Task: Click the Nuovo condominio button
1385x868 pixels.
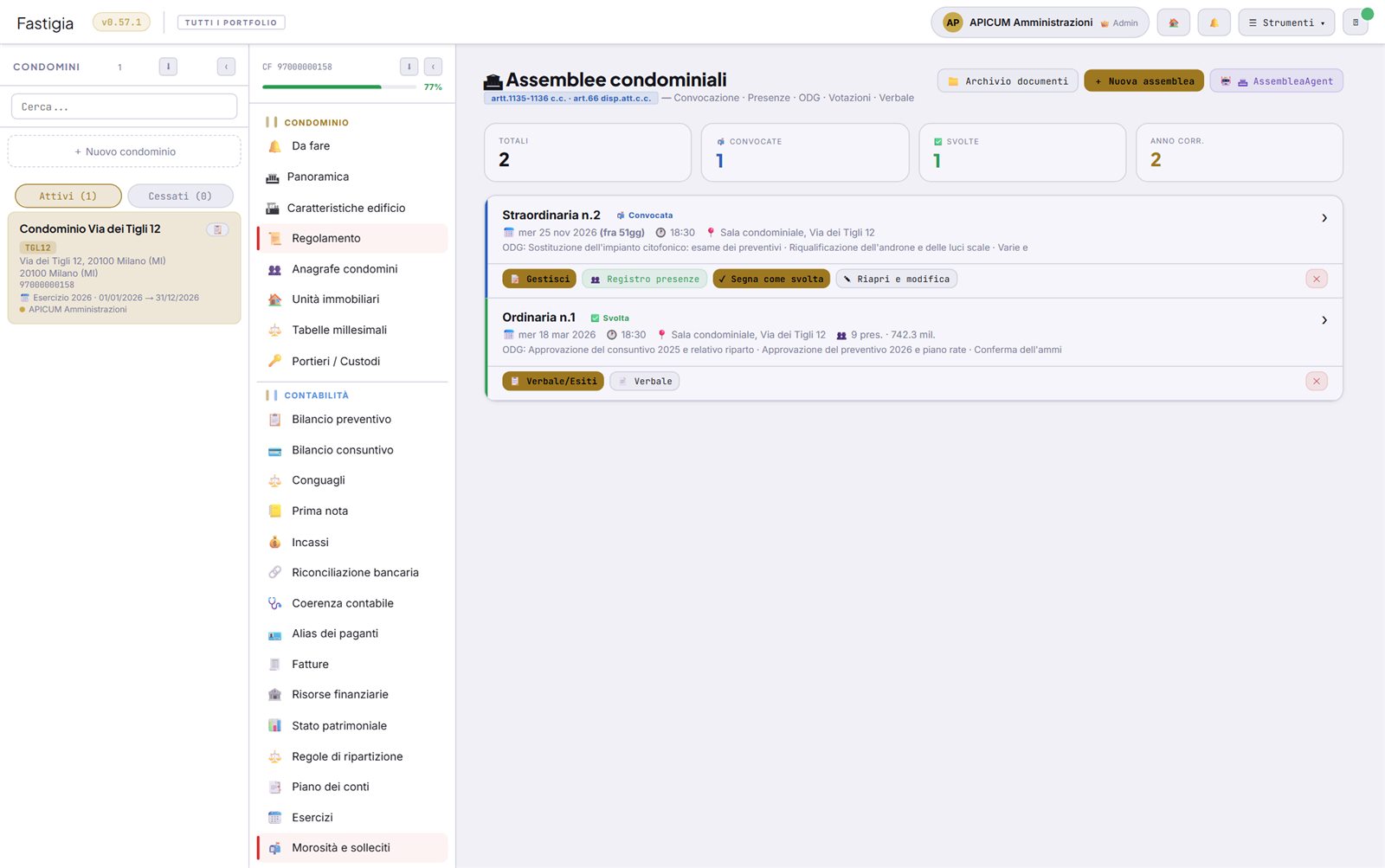Action: pos(125,151)
